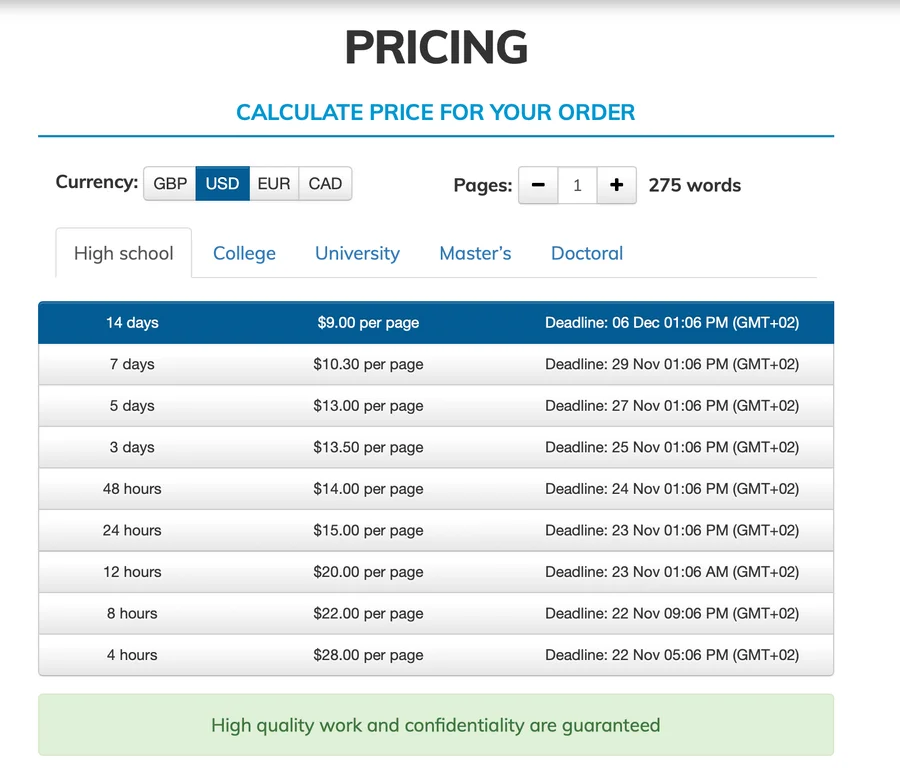
Task: Show the Doctoral pricing tab
Action: tap(587, 253)
